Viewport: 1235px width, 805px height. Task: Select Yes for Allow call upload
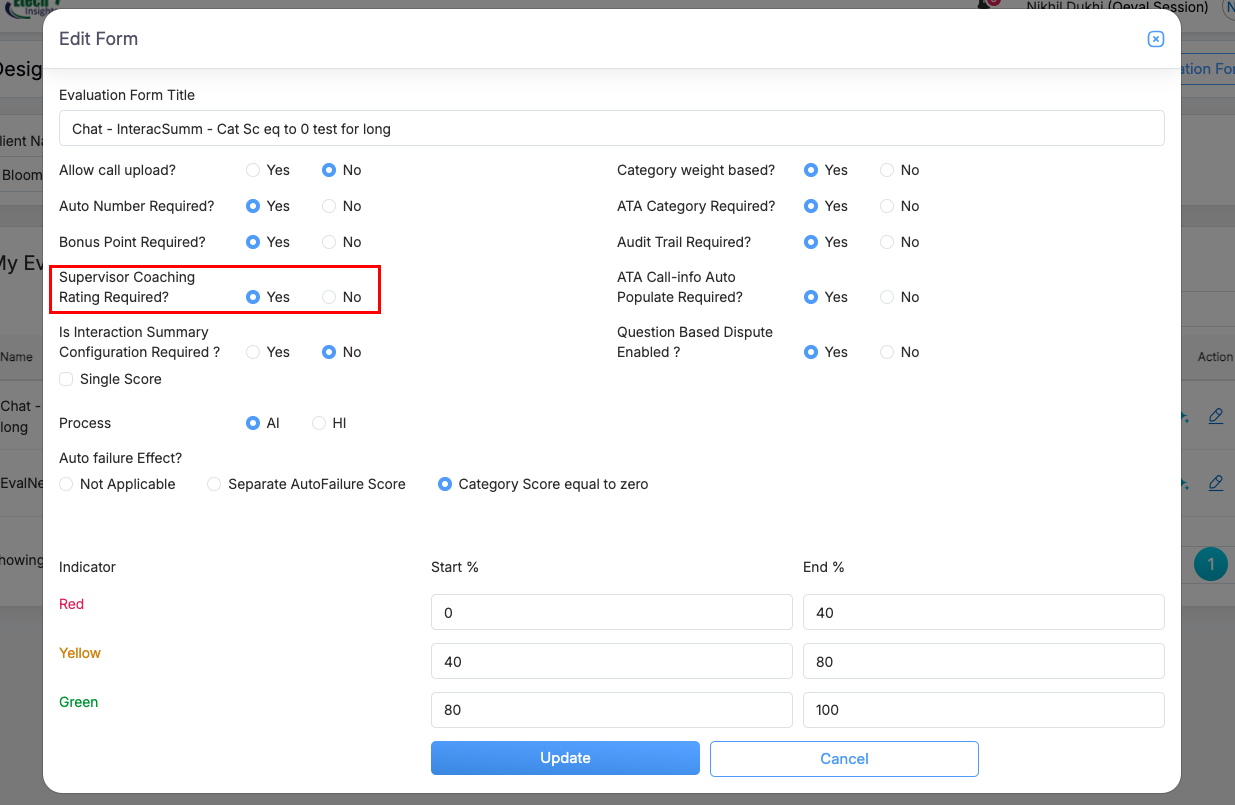253,170
